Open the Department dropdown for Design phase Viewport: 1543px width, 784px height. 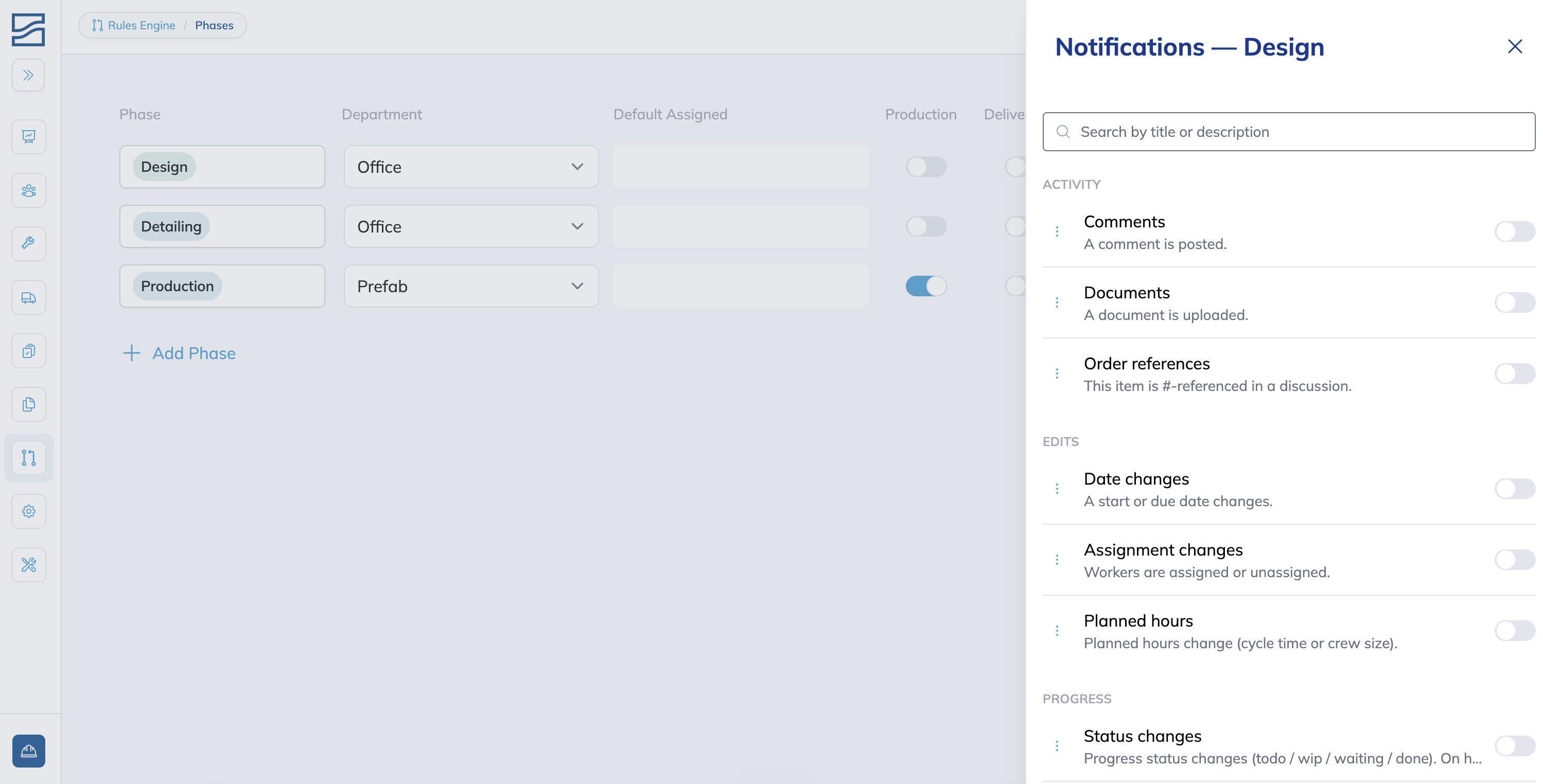(471, 167)
